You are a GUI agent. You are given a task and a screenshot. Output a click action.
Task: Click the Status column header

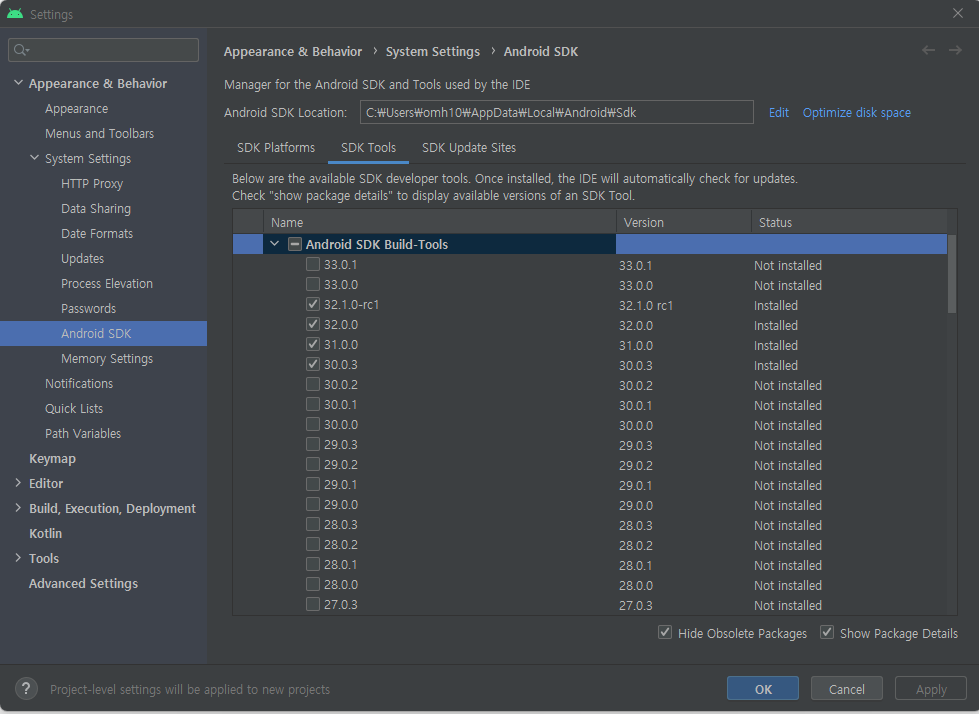point(849,222)
